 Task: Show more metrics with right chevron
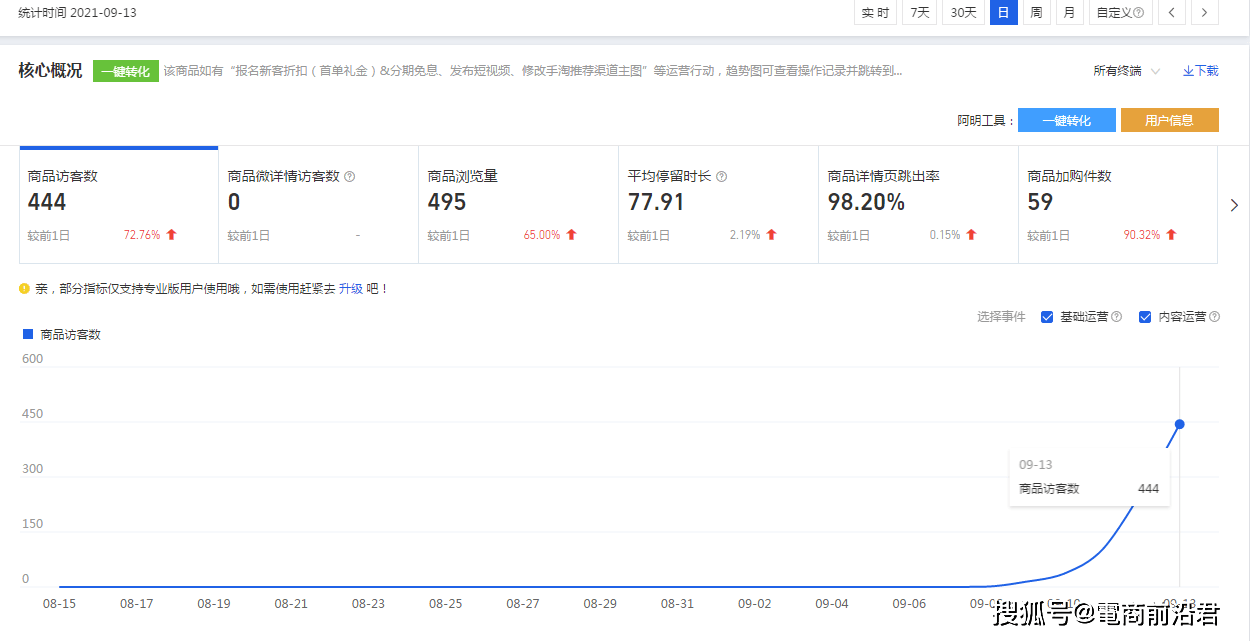point(1234,205)
